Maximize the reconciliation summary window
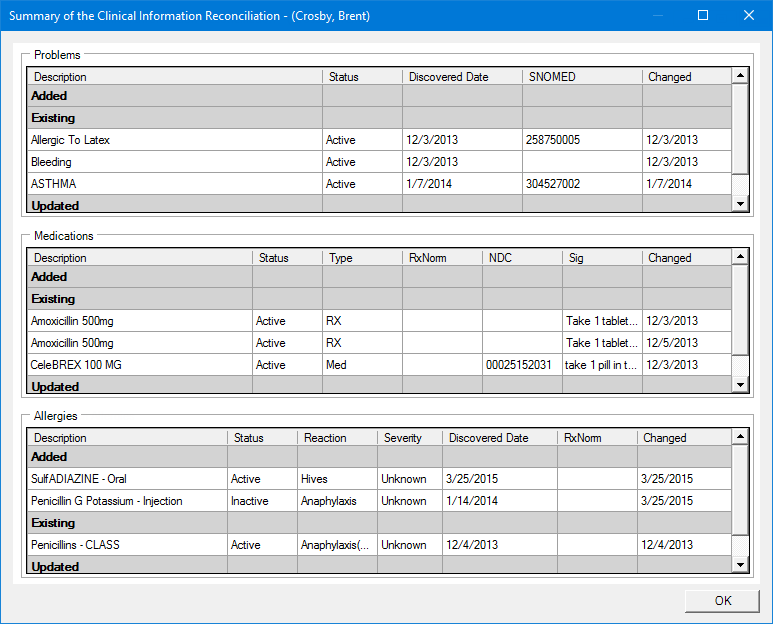The height and width of the screenshot is (624, 773). tap(703, 16)
